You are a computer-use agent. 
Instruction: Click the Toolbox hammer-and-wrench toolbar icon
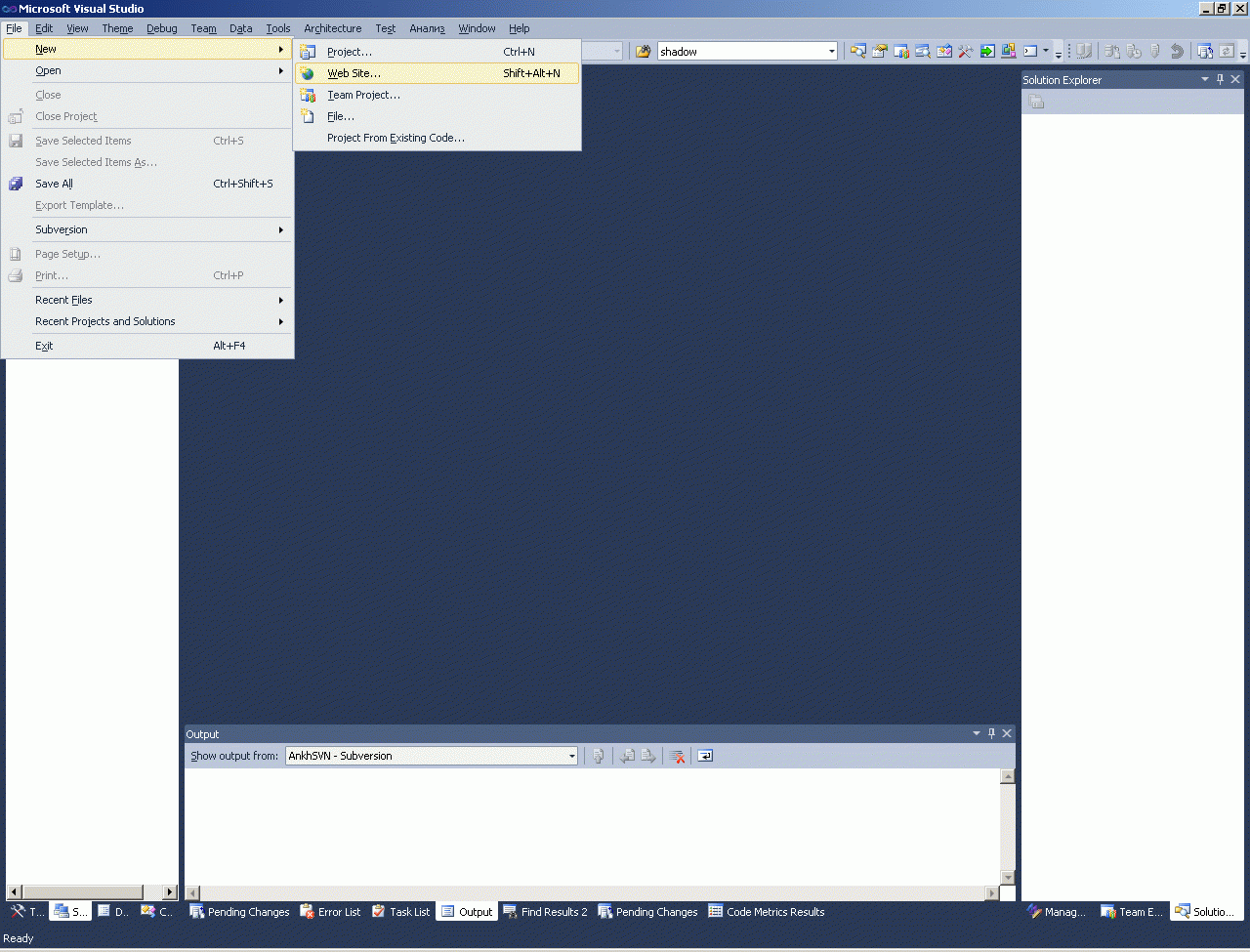coord(966,51)
